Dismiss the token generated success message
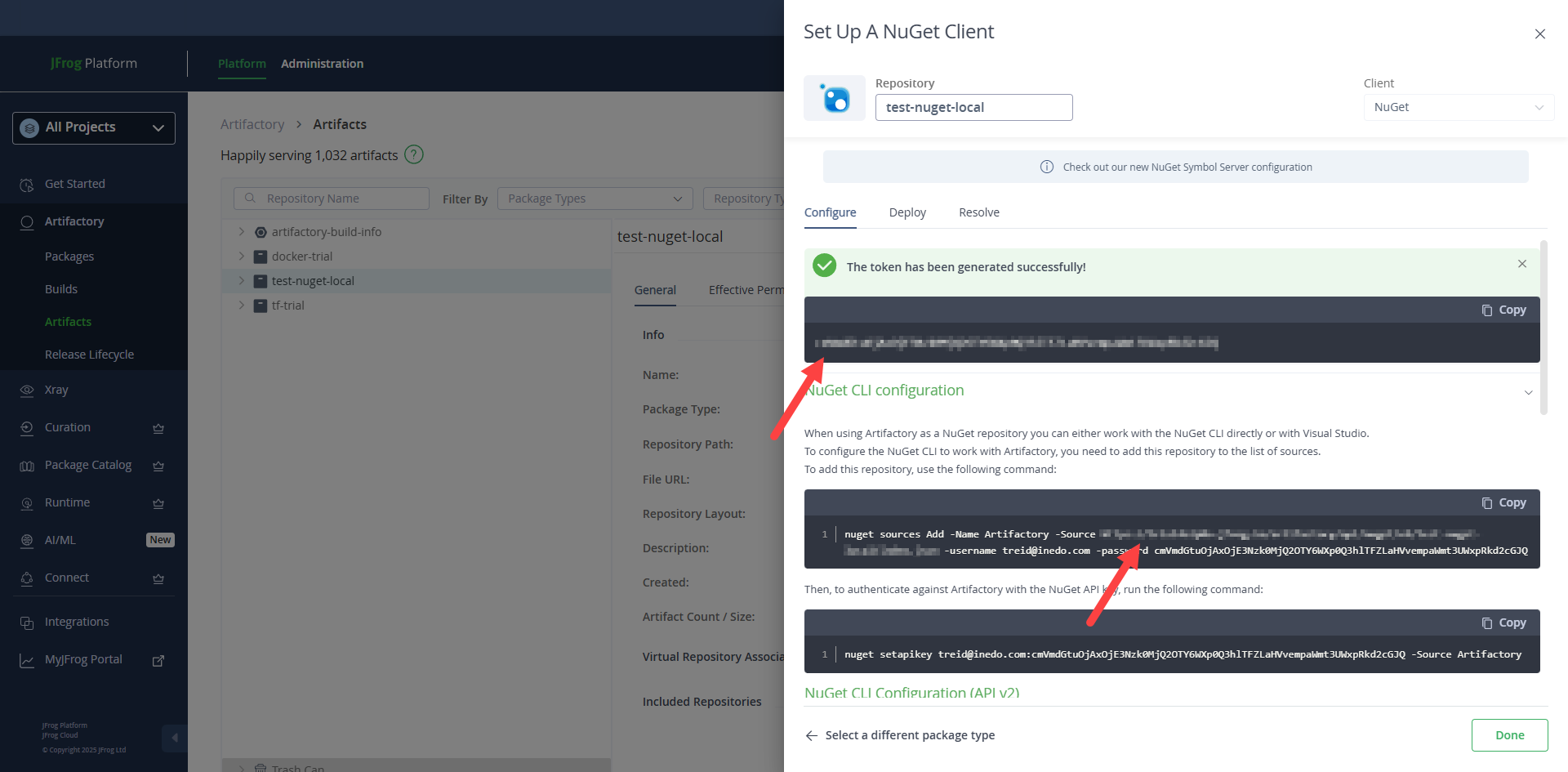Viewport: 1568px width, 772px height. [x=1522, y=263]
